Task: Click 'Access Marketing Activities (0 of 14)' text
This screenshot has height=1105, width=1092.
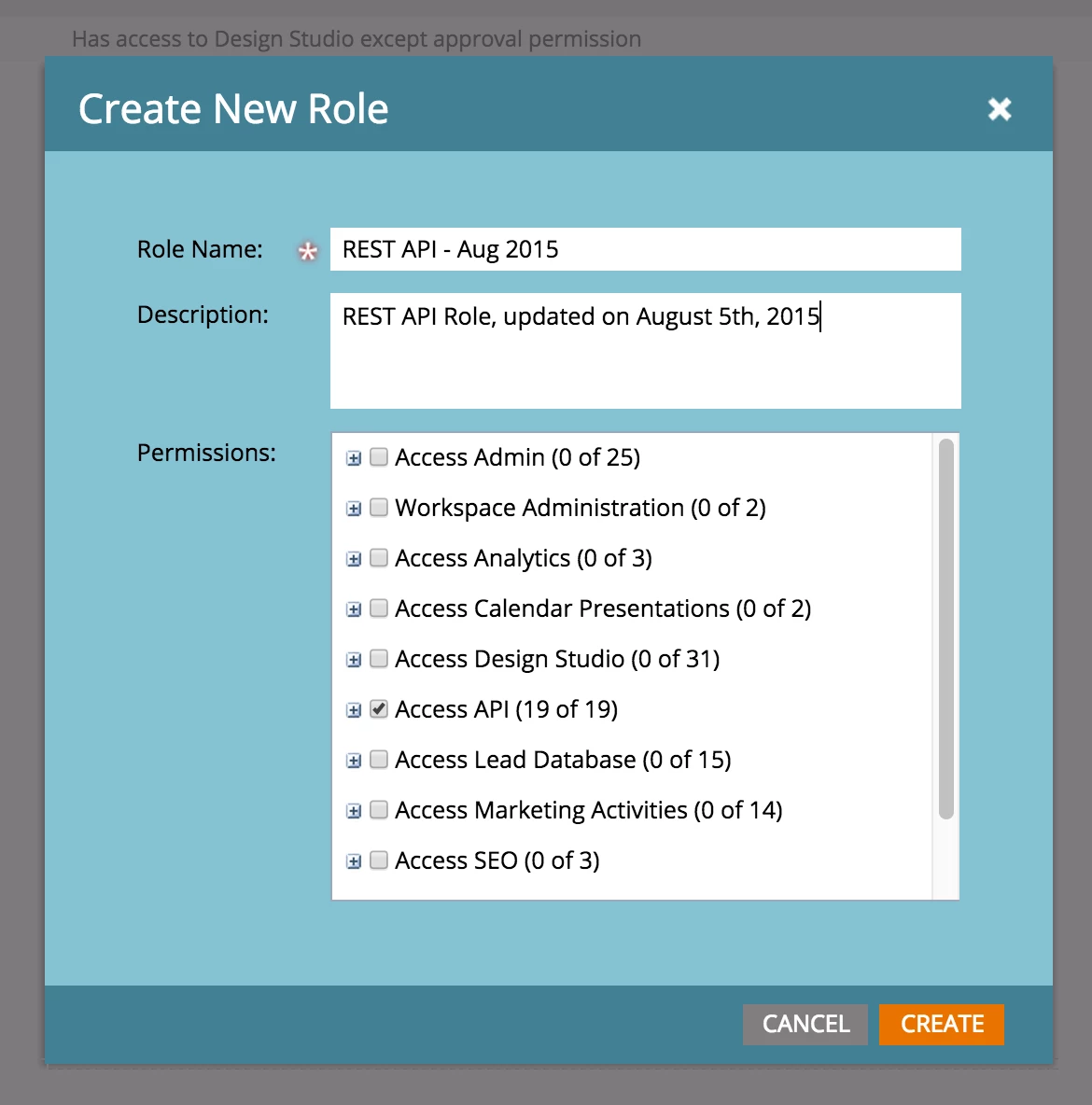Action: [589, 810]
